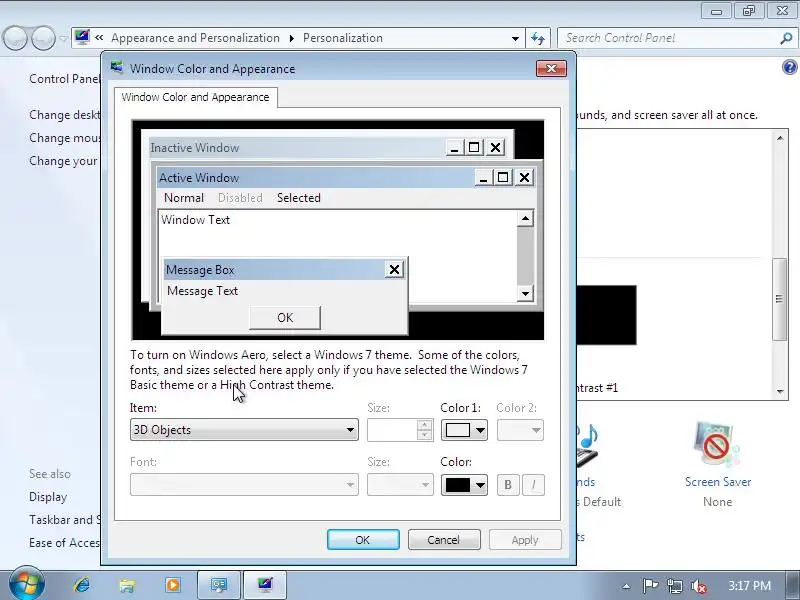
Task: Open Internet Explorer from the taskbar
Action: click(x=81, y=585)
